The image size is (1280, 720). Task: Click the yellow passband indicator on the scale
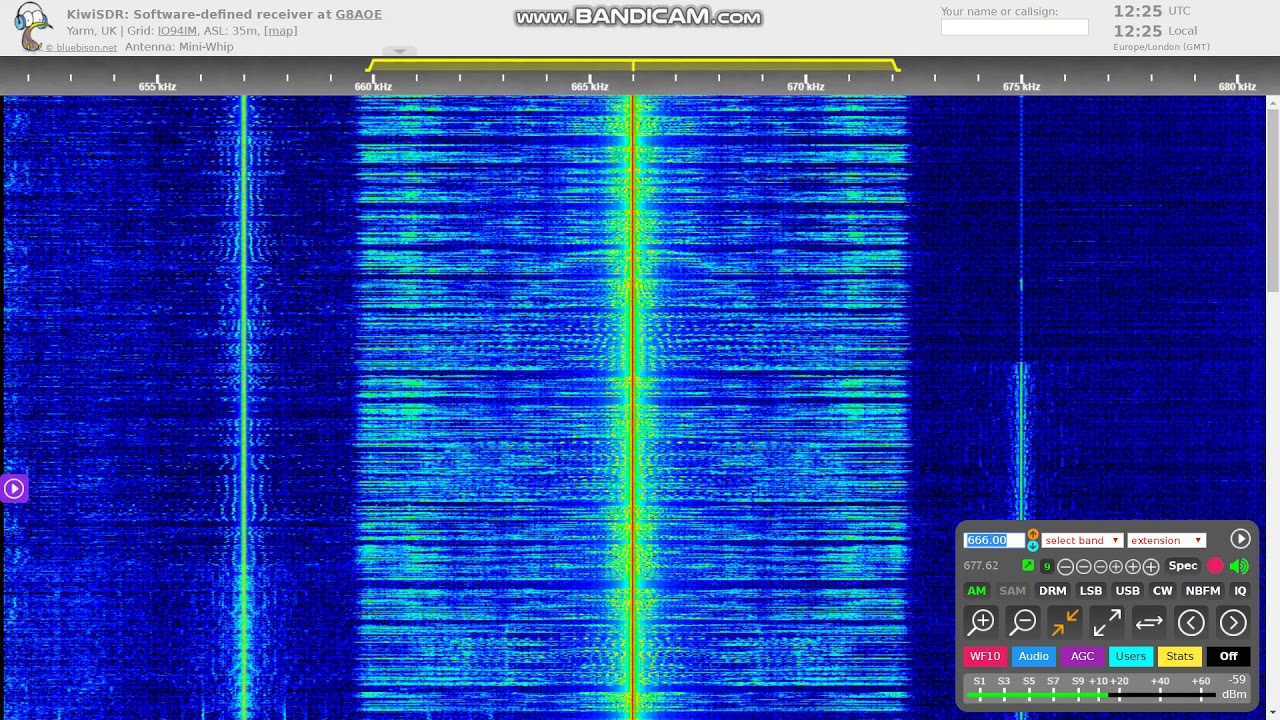(633, 65)
